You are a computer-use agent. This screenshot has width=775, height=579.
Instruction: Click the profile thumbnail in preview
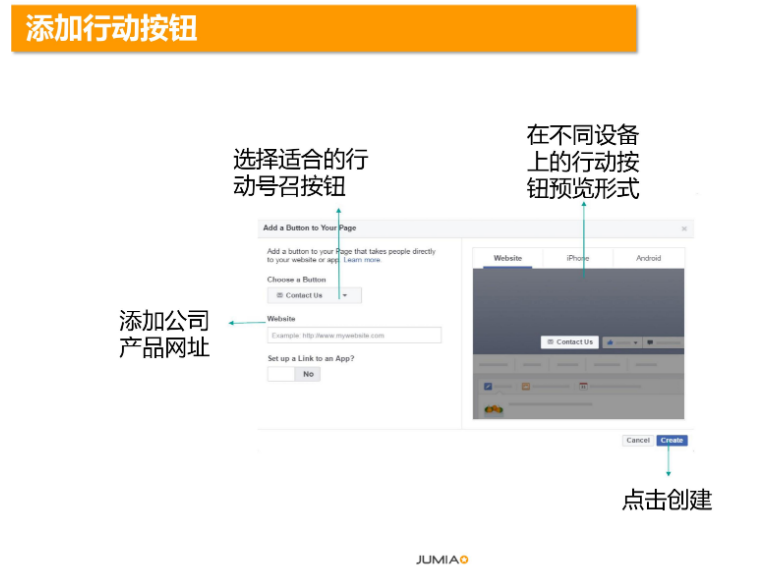click(493, 409)
